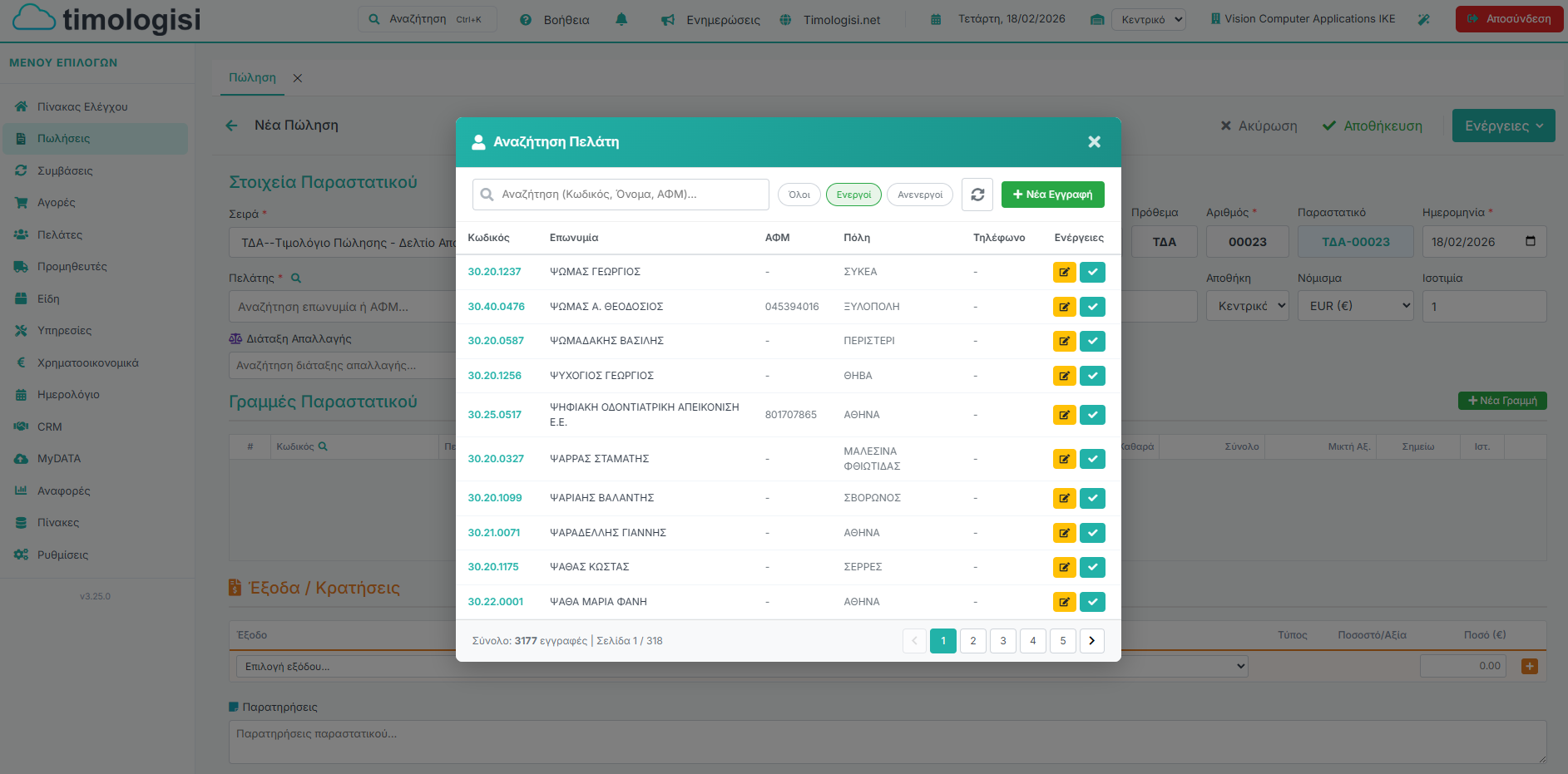This screenshot has height=774, width=1568.
Task: Go to next page with arrow
Action: pos(1091,641)
